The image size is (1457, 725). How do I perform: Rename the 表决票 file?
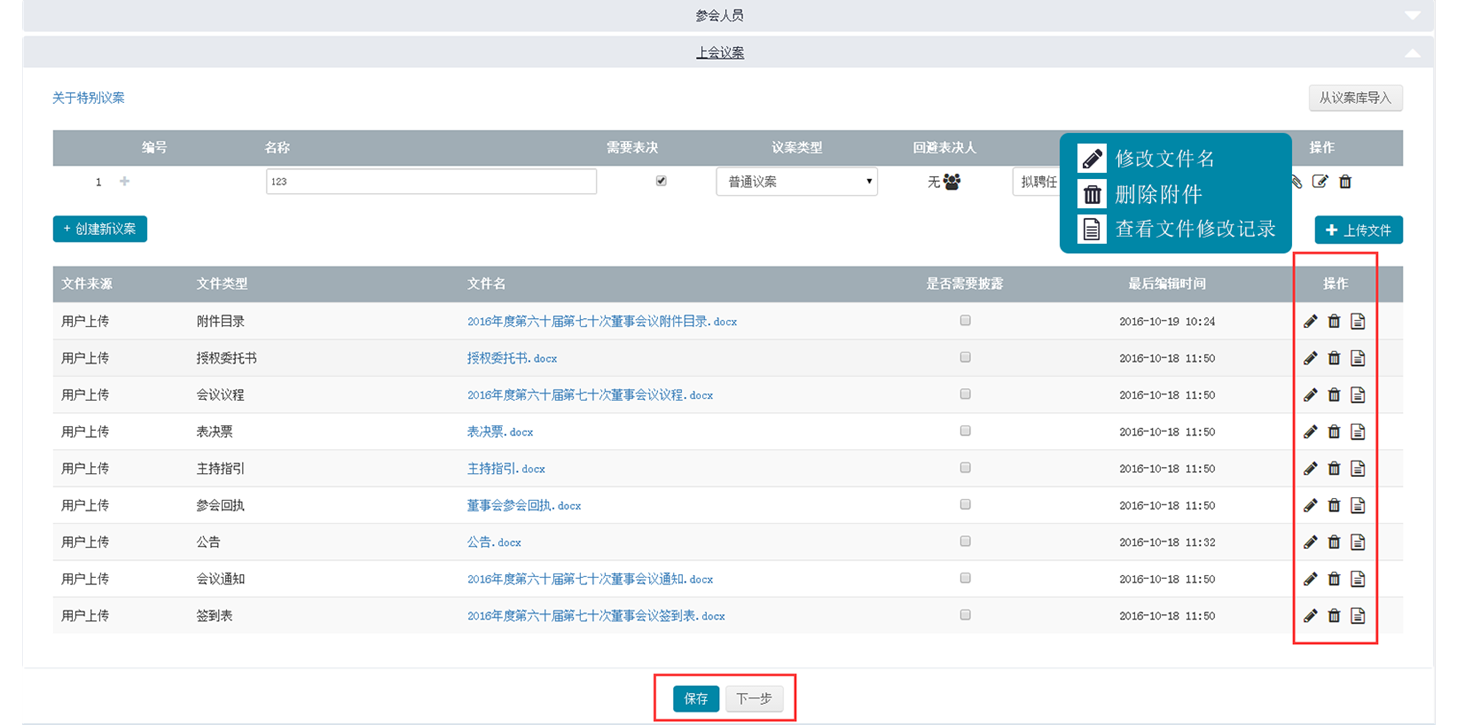tap(1310, 432)
